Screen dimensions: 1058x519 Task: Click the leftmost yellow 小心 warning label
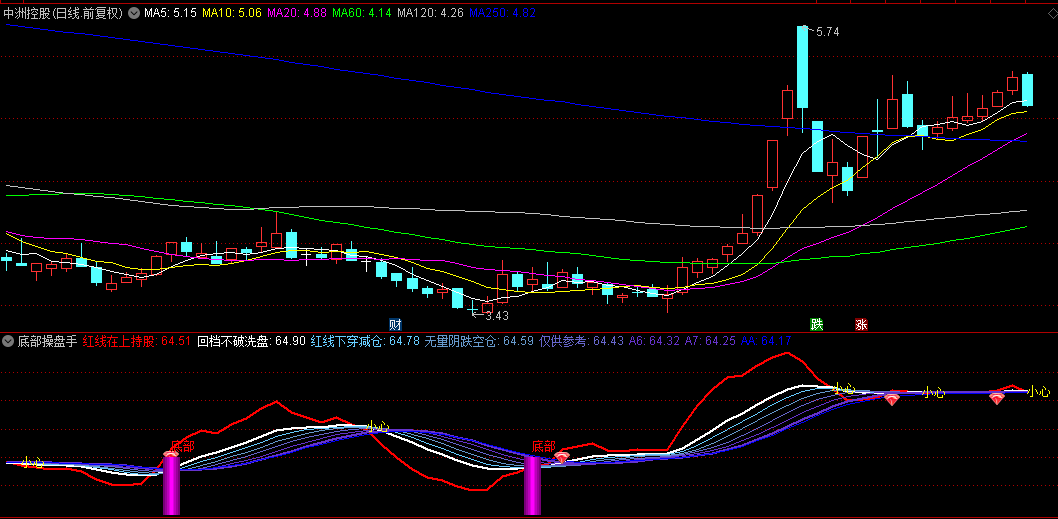pyautogui.click(x=32, y=462)
